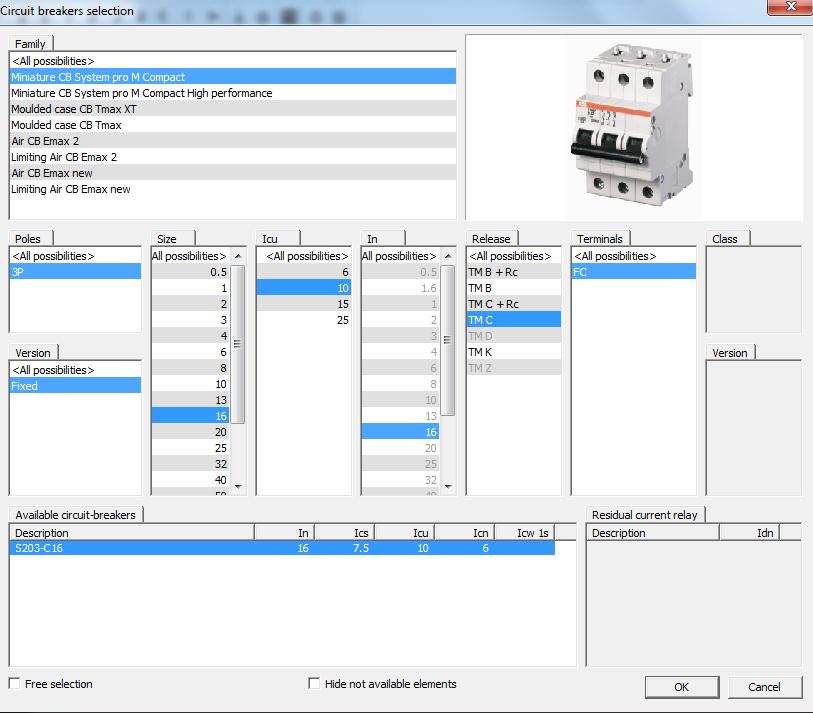Click Size list scroll down arrow
813x713 pixels.
(238, 486)
